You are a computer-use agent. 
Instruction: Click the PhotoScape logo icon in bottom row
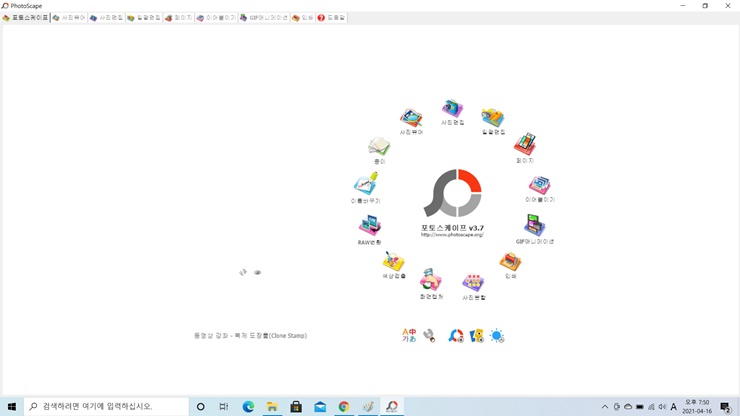click(x=456, y=336)
